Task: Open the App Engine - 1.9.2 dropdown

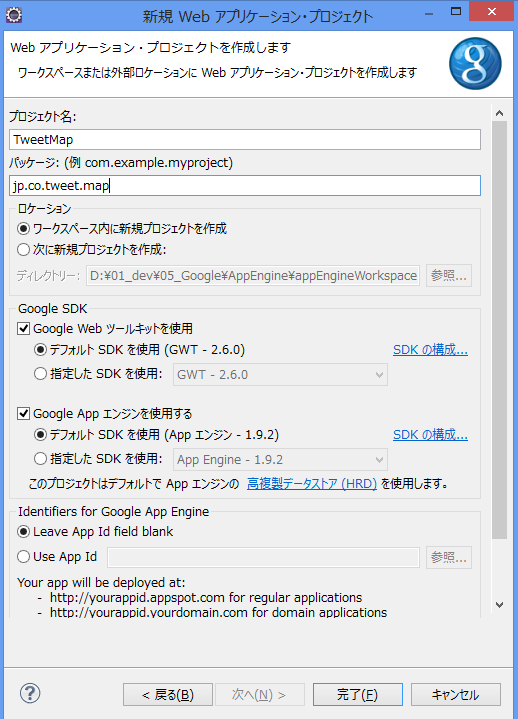Action: point(280,459)
